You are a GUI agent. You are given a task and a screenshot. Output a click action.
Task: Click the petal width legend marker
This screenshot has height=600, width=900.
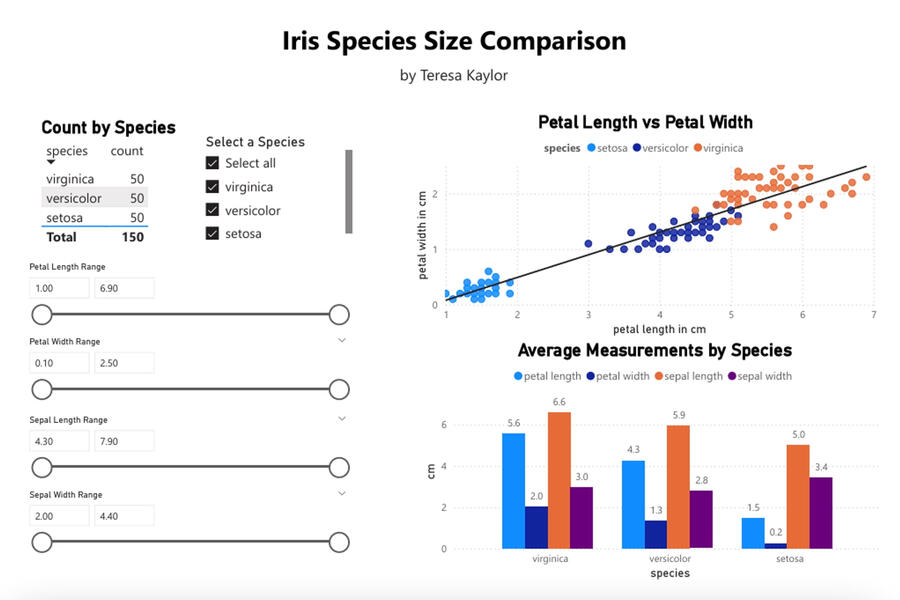pyautogui.click(x=592, y=376)
